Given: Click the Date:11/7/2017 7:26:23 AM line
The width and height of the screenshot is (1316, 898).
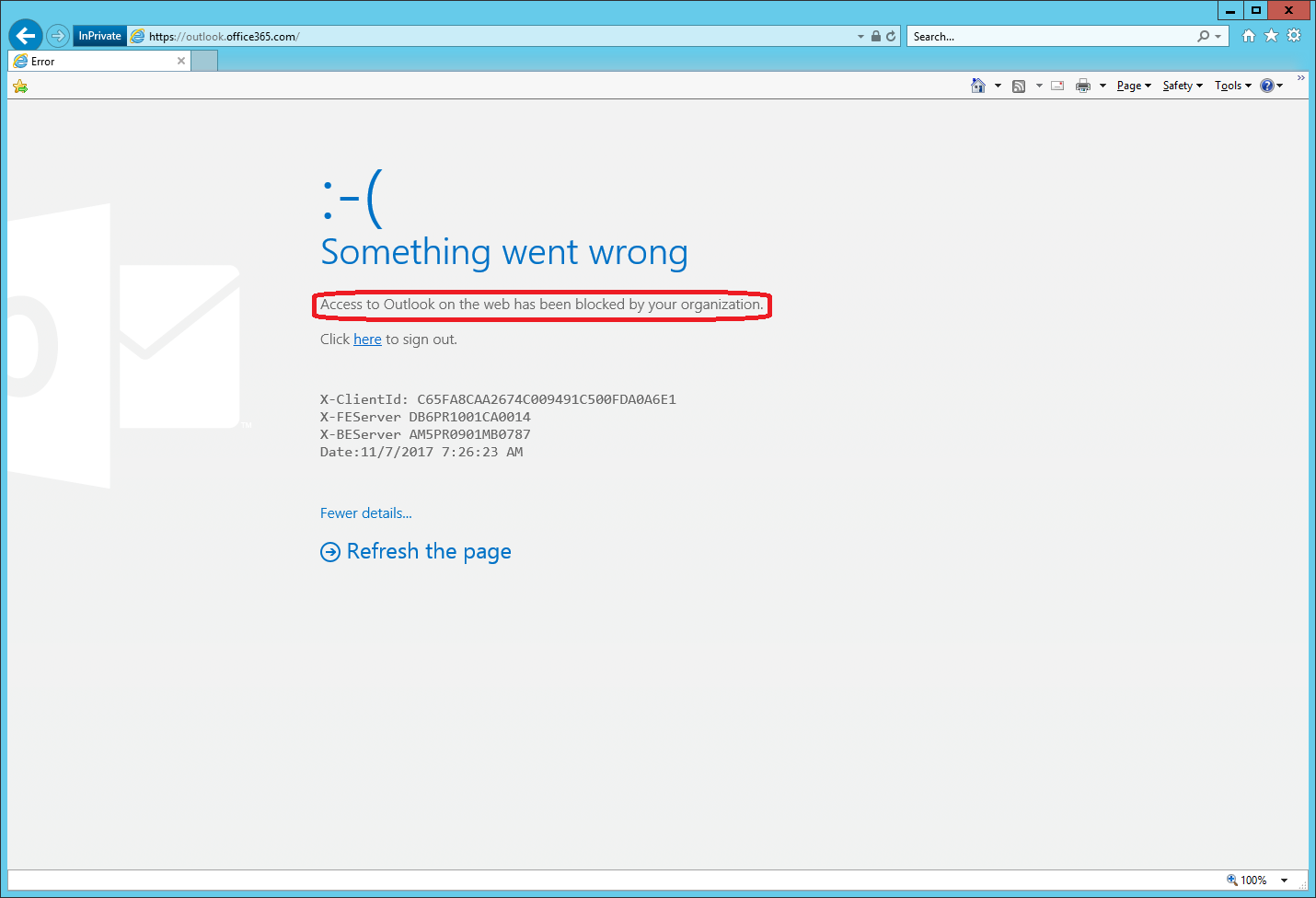Looking at the screenshot, I should tap(421, 452).
